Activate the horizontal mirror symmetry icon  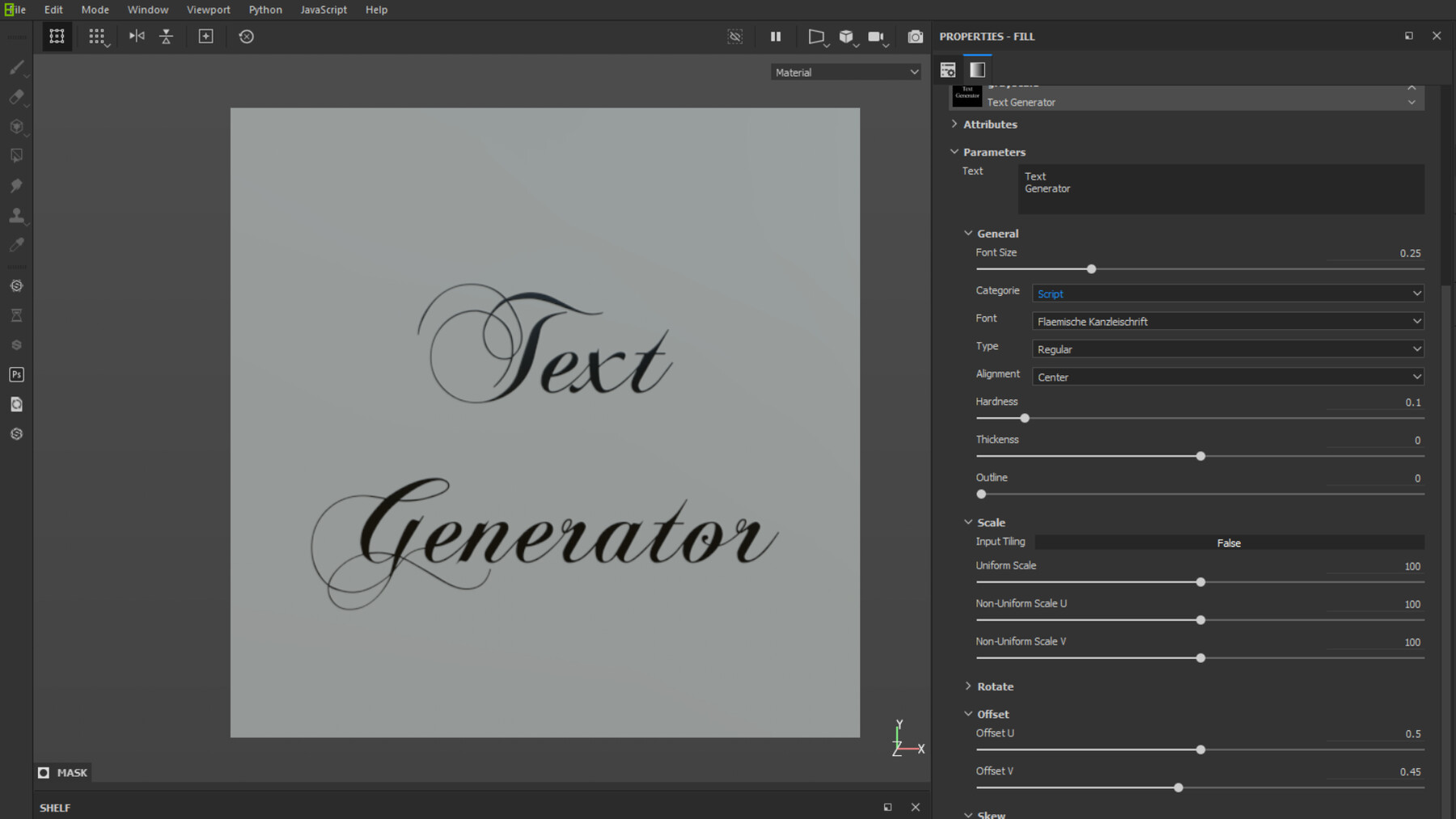pos(136,36)
